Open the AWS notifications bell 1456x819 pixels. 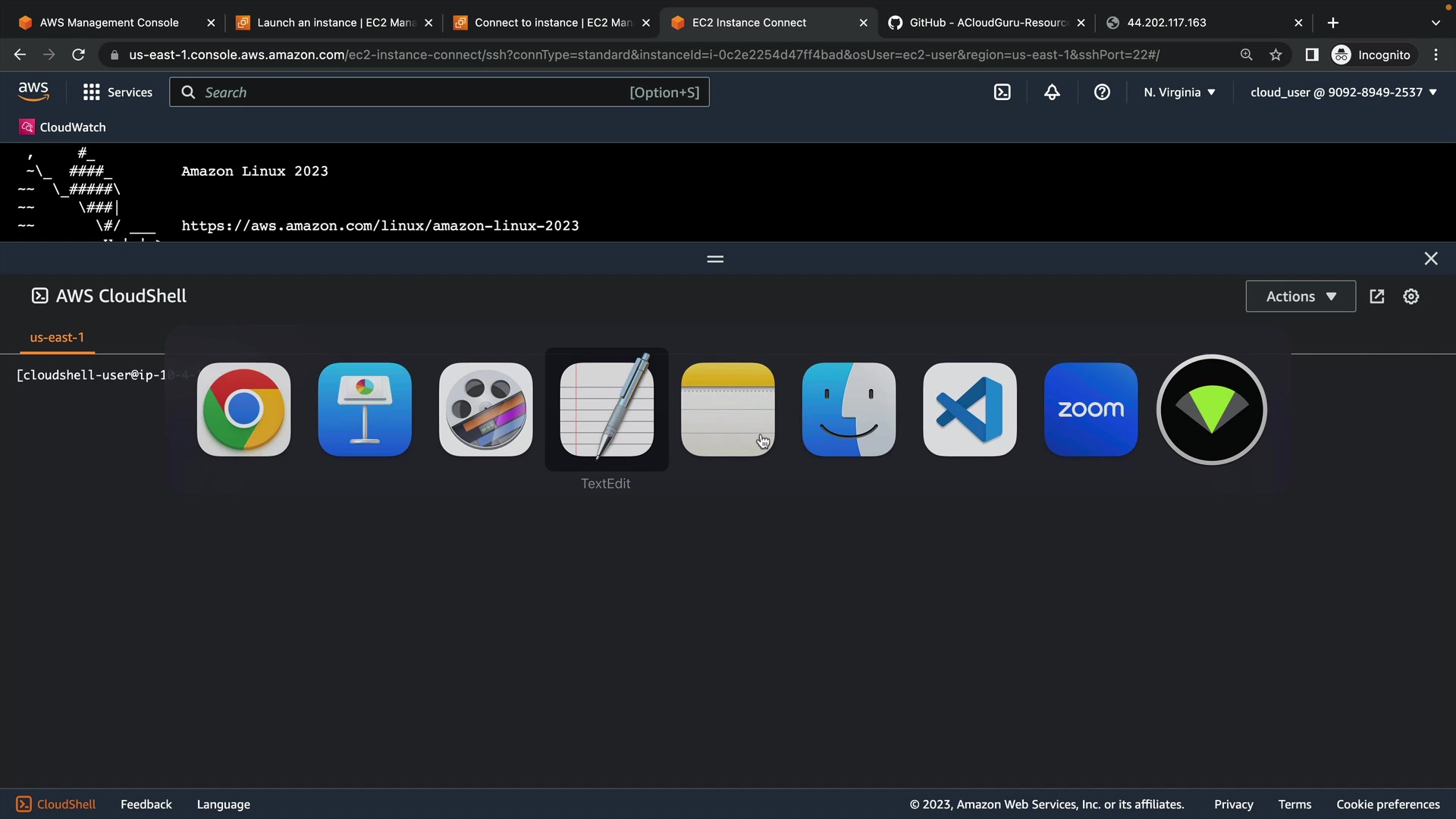1052,93
